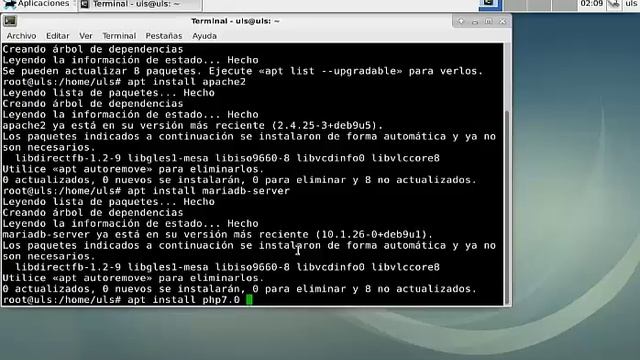
Task: Minimize the terminal window
Action: point(475,21)
